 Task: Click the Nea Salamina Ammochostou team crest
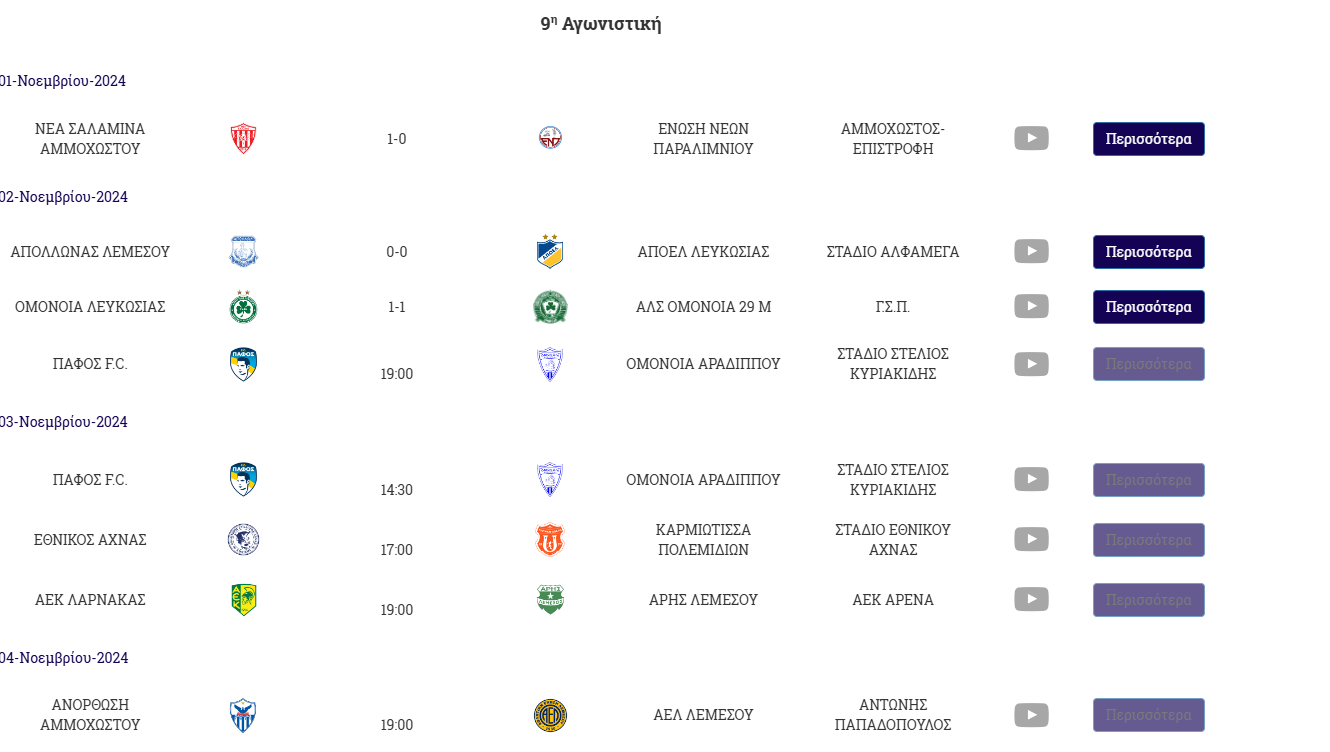coord(243,138)
